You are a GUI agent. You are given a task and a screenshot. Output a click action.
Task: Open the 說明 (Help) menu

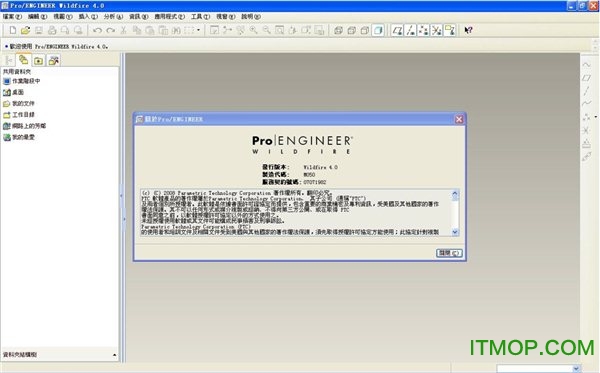[x=251, y=16]
